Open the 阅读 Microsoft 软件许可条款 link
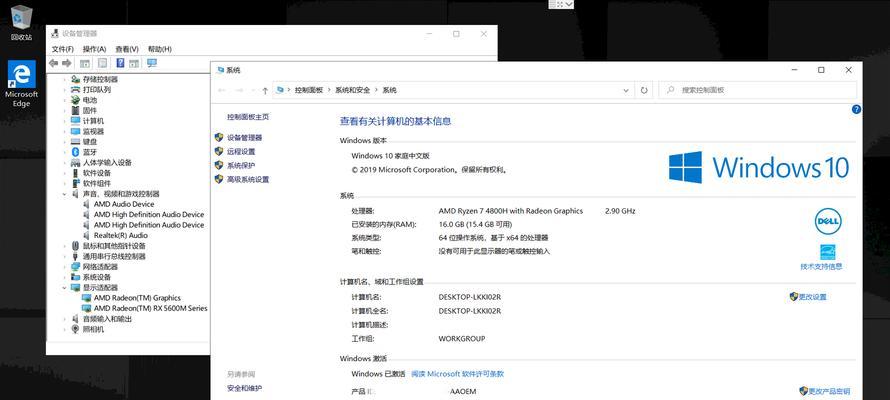 [x=457, y=374]
